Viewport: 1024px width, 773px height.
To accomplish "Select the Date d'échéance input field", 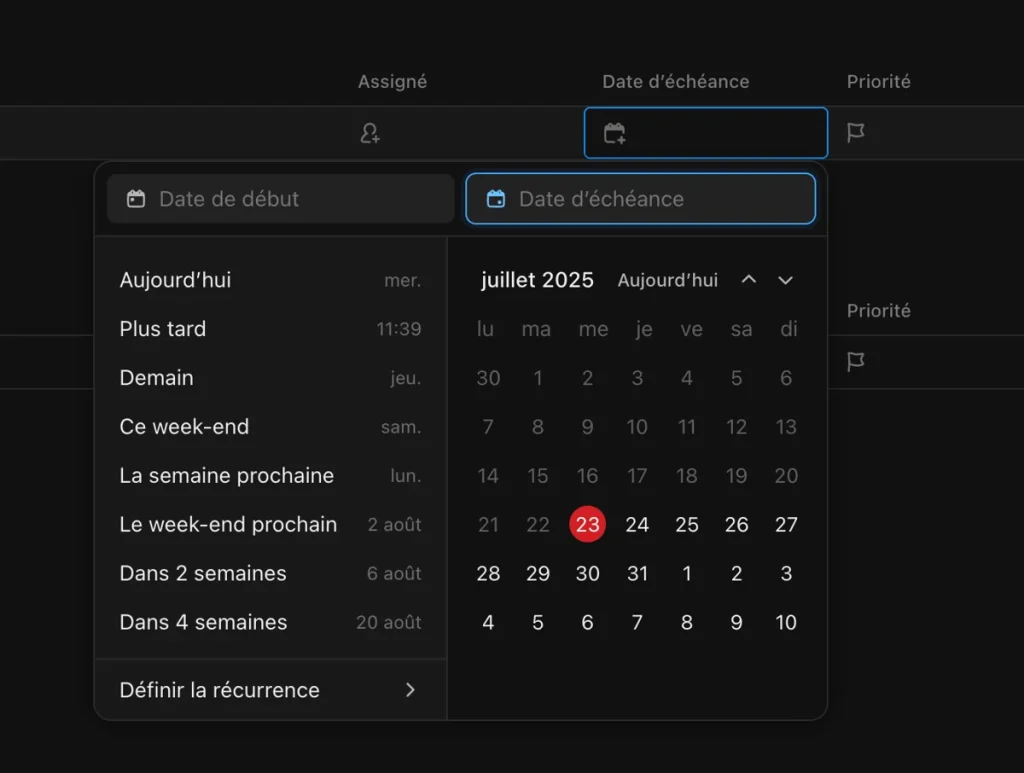I will [641, 199].
